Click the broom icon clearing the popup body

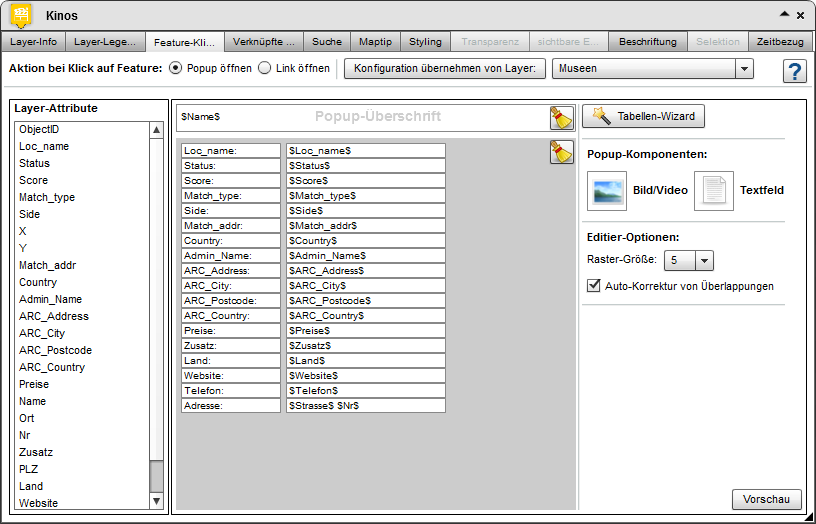(x=562, y=152)
